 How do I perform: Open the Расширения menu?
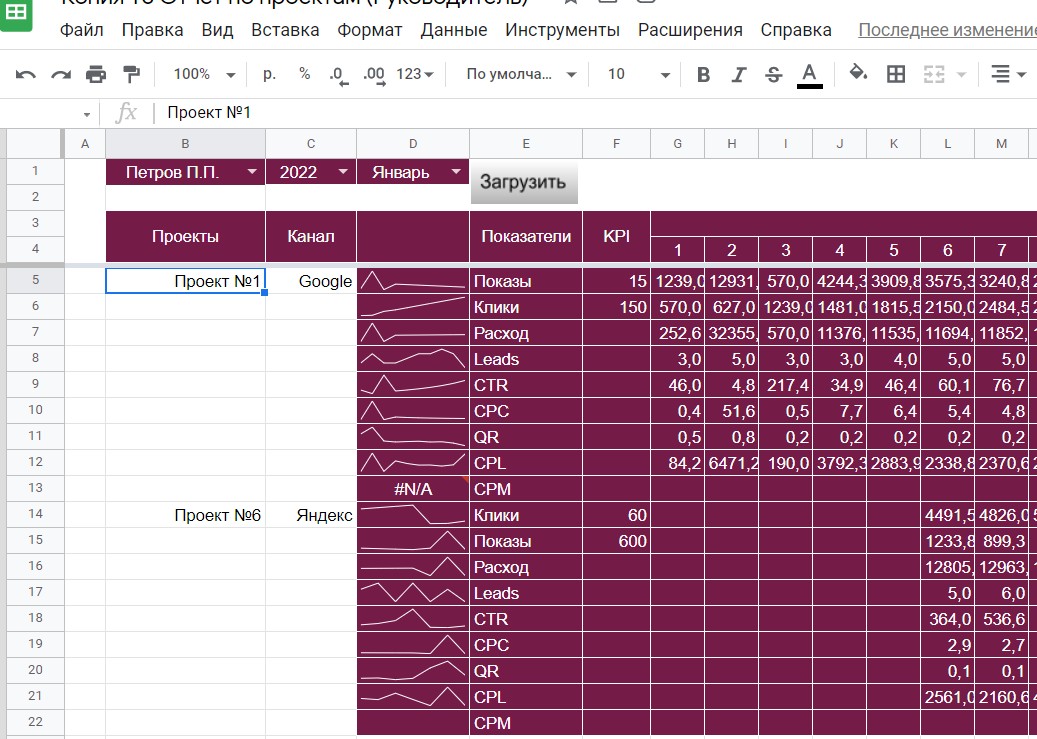[x=690, y=30]
